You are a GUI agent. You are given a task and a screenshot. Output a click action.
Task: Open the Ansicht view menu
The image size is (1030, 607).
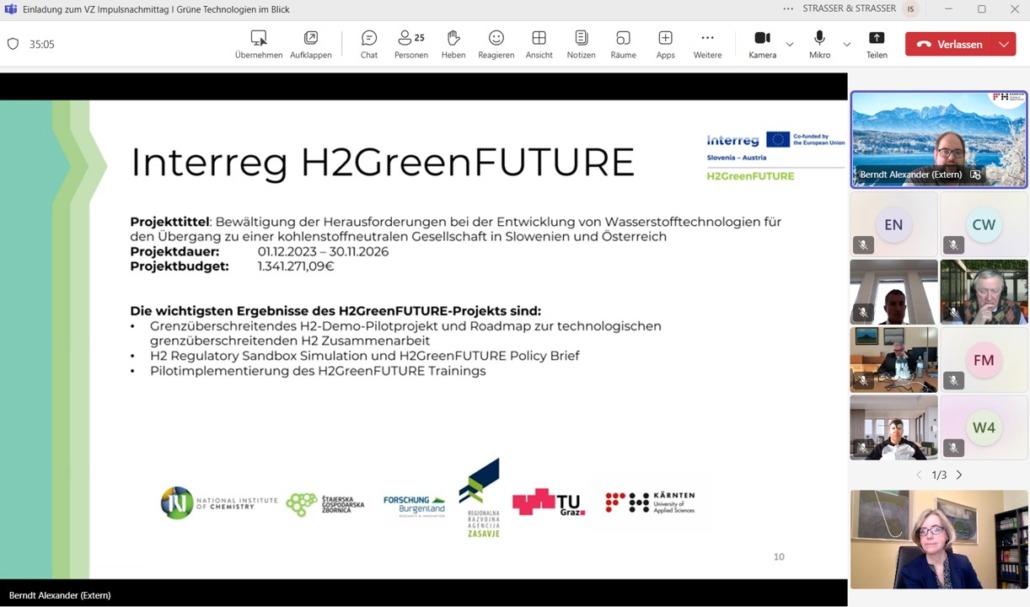539,44
